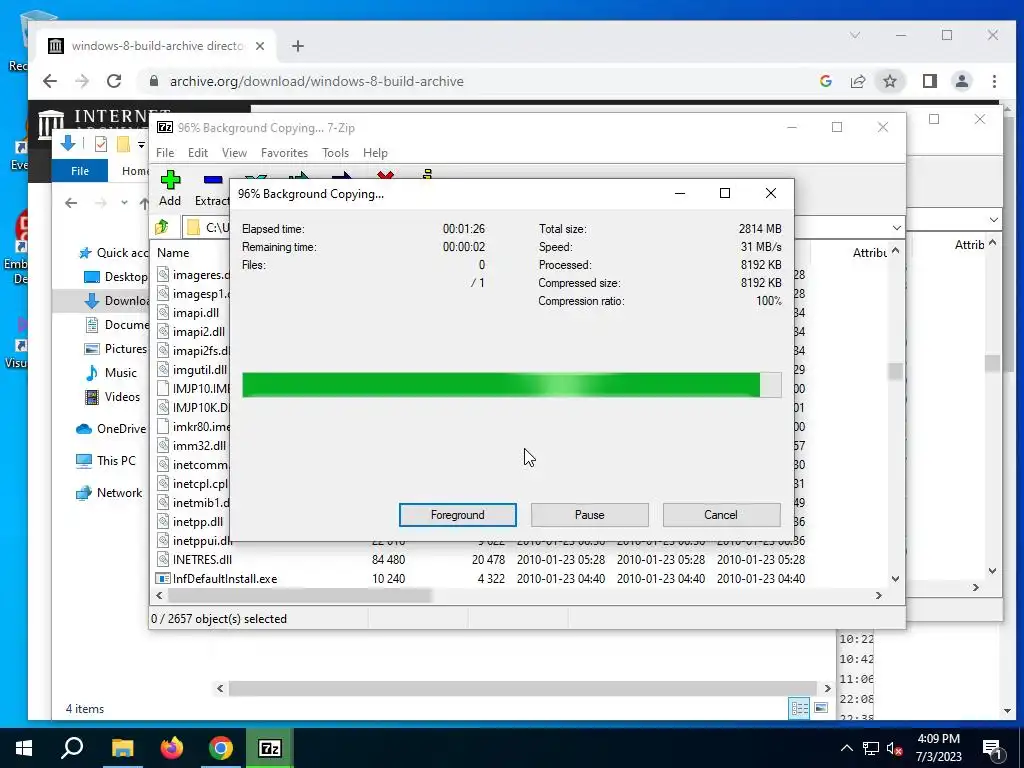Image resolution: width=1024 pixels, height=768 pixels.
Task: Click the Name column header in 7-Zip
Action: tap(173, 253)
